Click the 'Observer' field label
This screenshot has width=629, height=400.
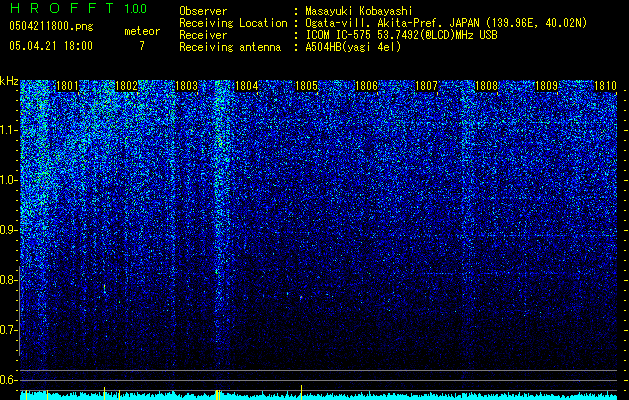tap(203, 11)
